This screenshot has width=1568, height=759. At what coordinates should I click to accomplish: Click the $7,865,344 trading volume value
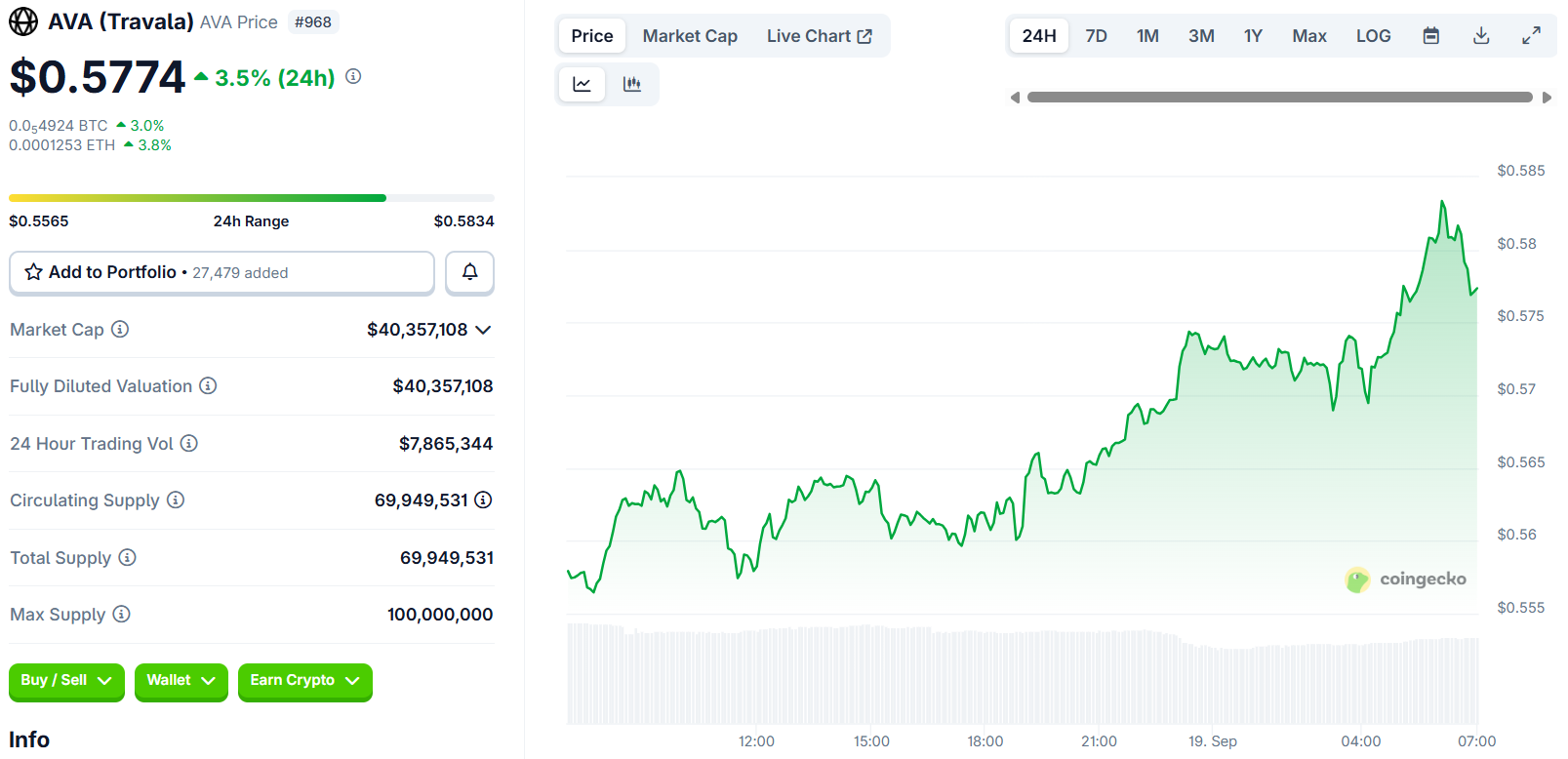tap(446, 444)
